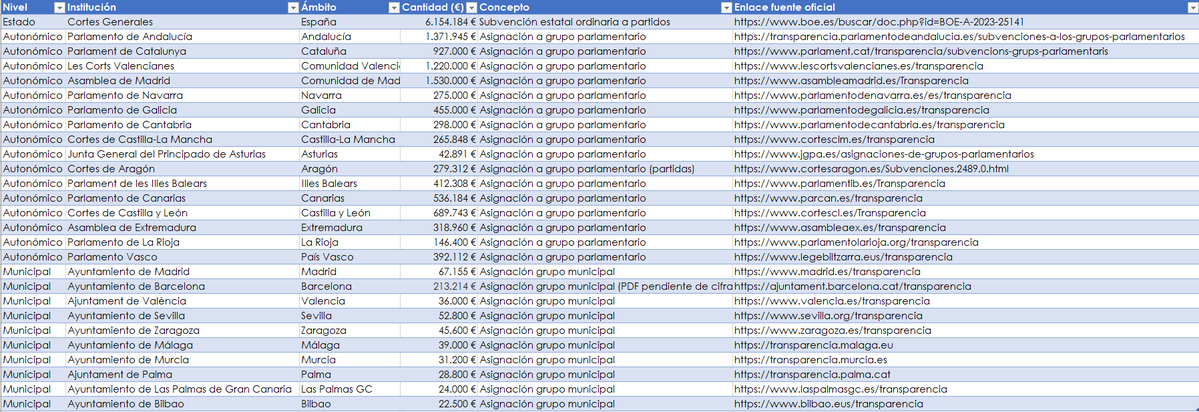Select the Ayuntamiento de Bilbao cell
The width and height of the screenshot is (1199, 412).
click(x=183, y=404)
